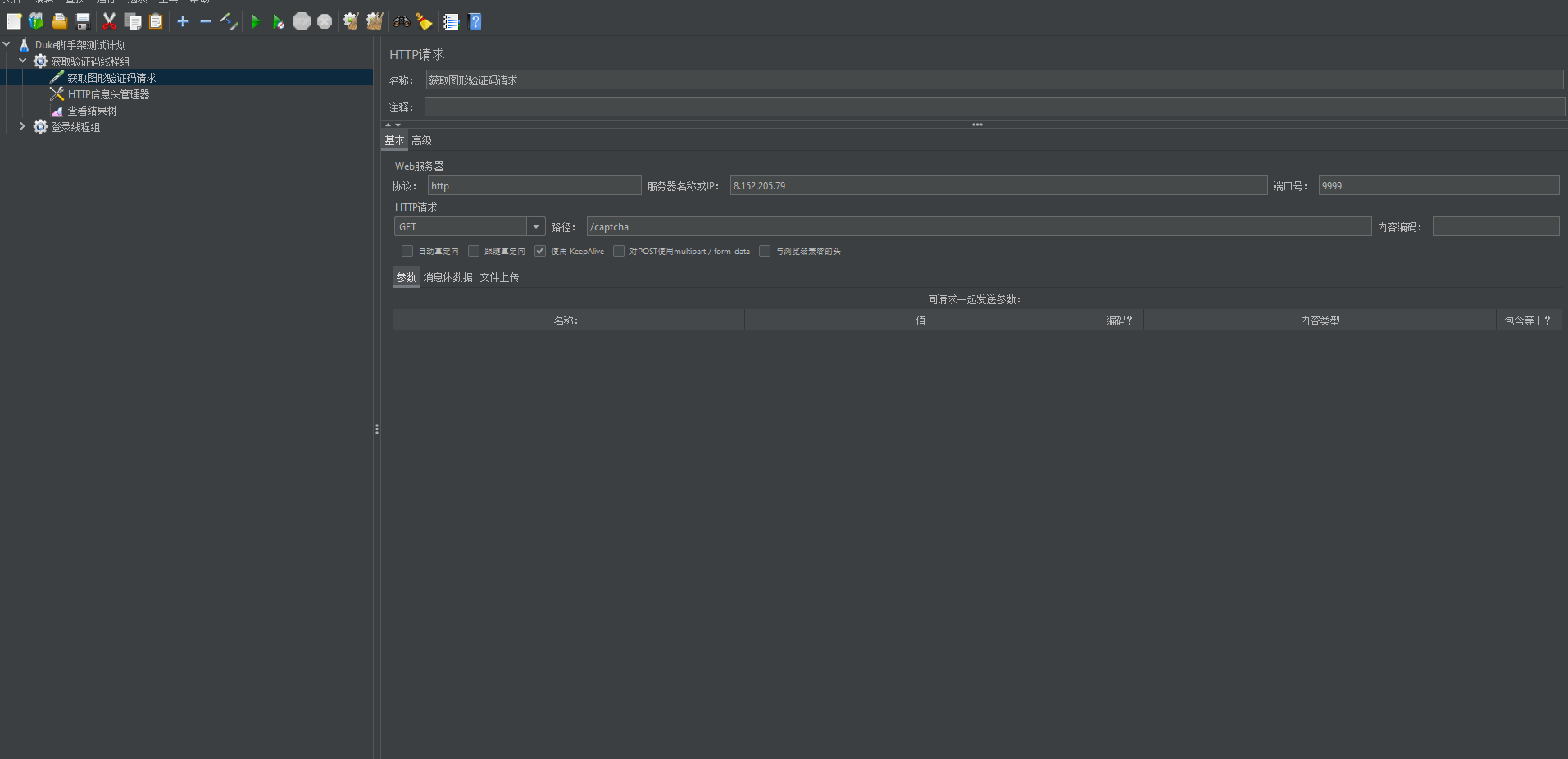This screenshot has height=759, width=1568.
Task: Open the Help question mark icon
Action: tap(475, 22)
